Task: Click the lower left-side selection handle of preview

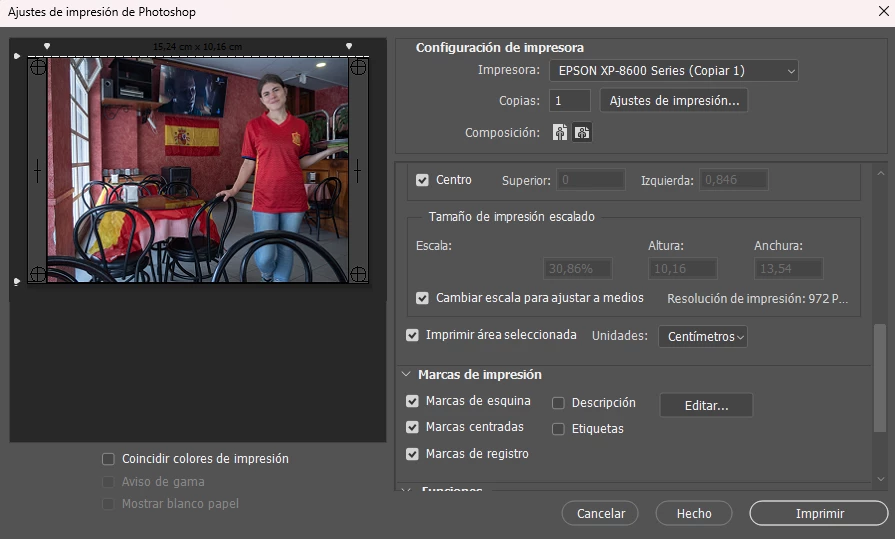Action: pos(17,281)
